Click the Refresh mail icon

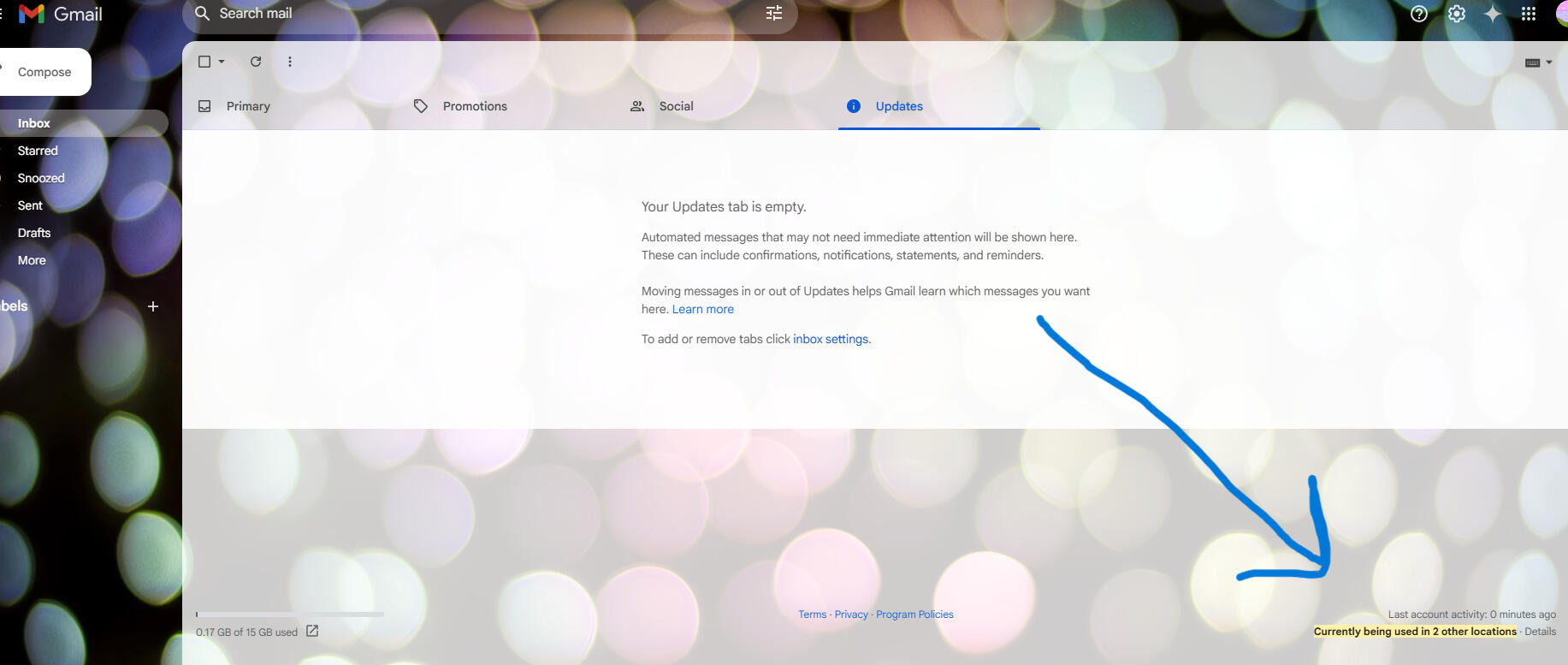click(x=256, y=62)
